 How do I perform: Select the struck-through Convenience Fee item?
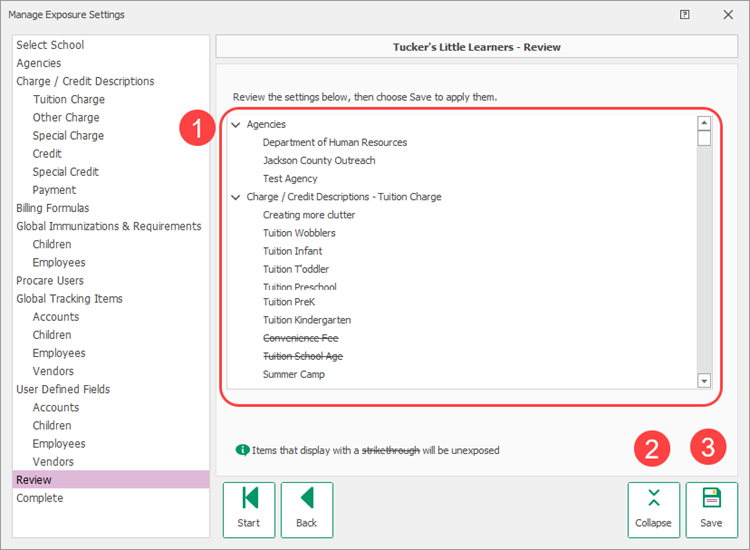click(301, 339)
